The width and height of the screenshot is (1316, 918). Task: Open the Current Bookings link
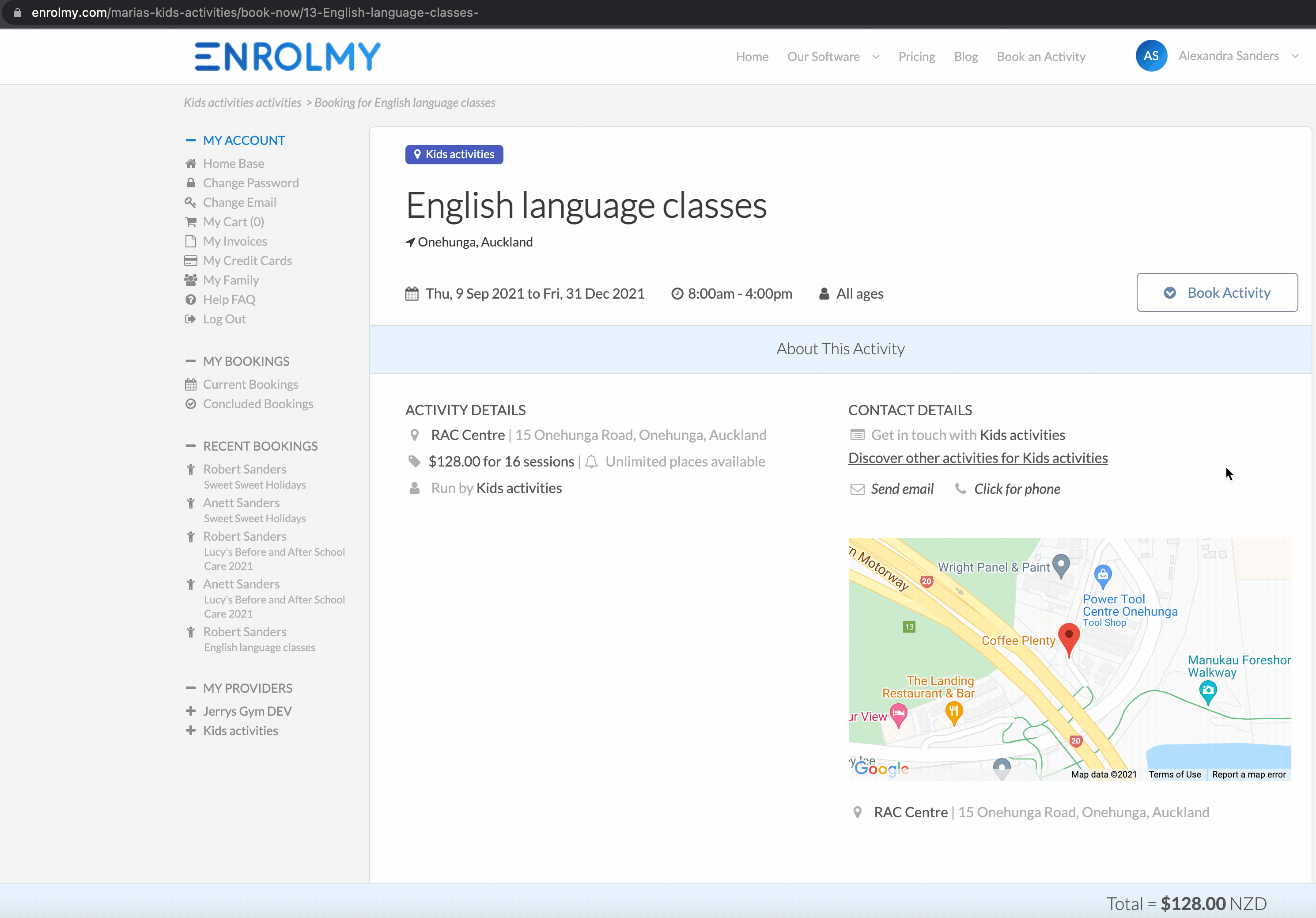point(250,384)
